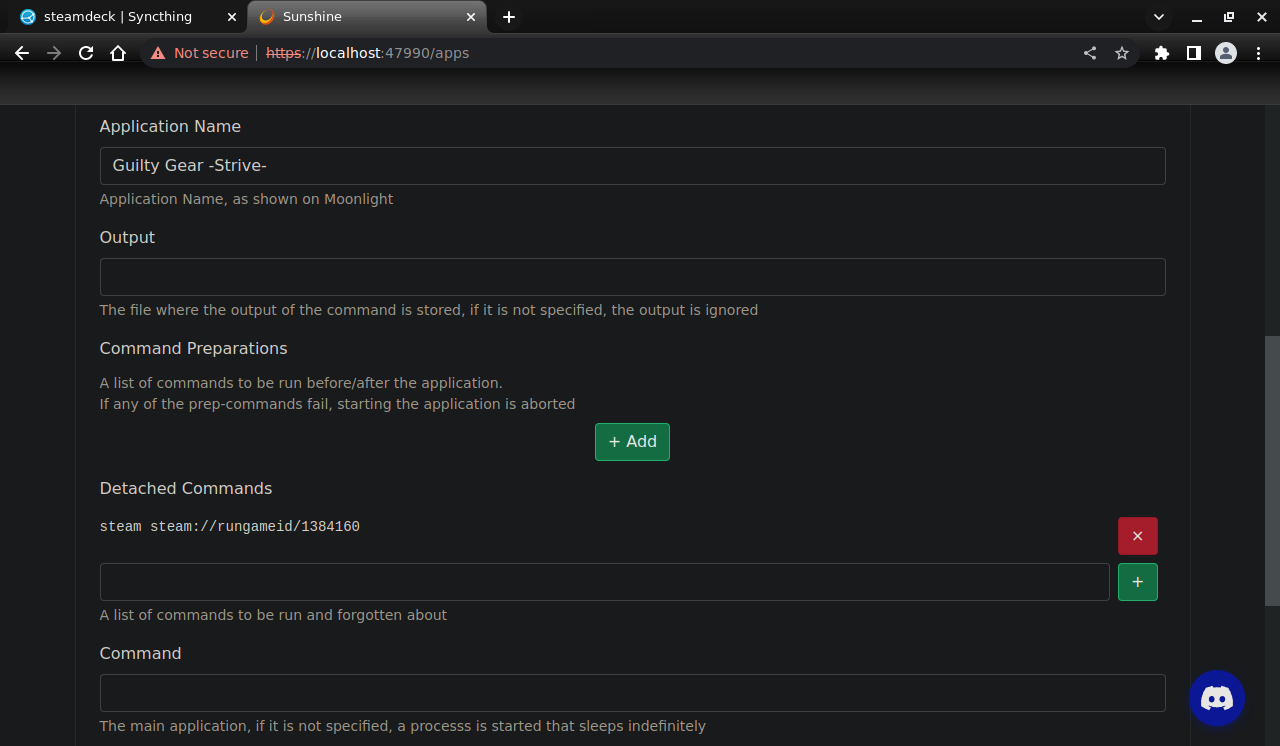The height and width of the screenshot is (746, 1280).
Task: Focus the Application Name field
Action: click(x=632, y=166)
